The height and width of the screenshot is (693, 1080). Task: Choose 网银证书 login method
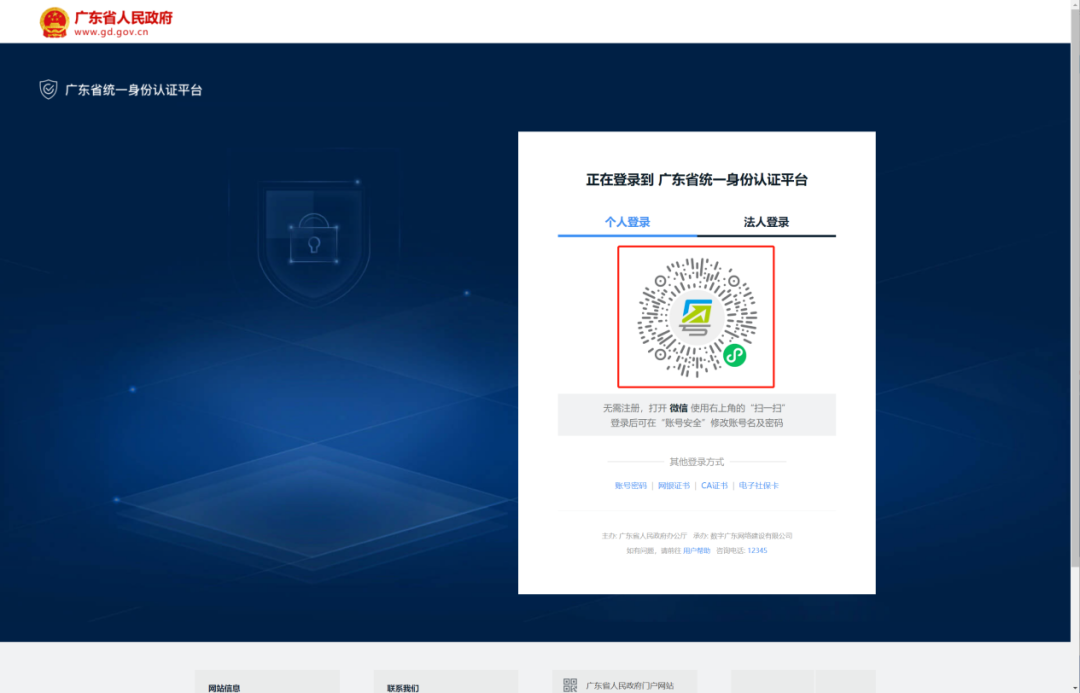[x=674, y=486]
